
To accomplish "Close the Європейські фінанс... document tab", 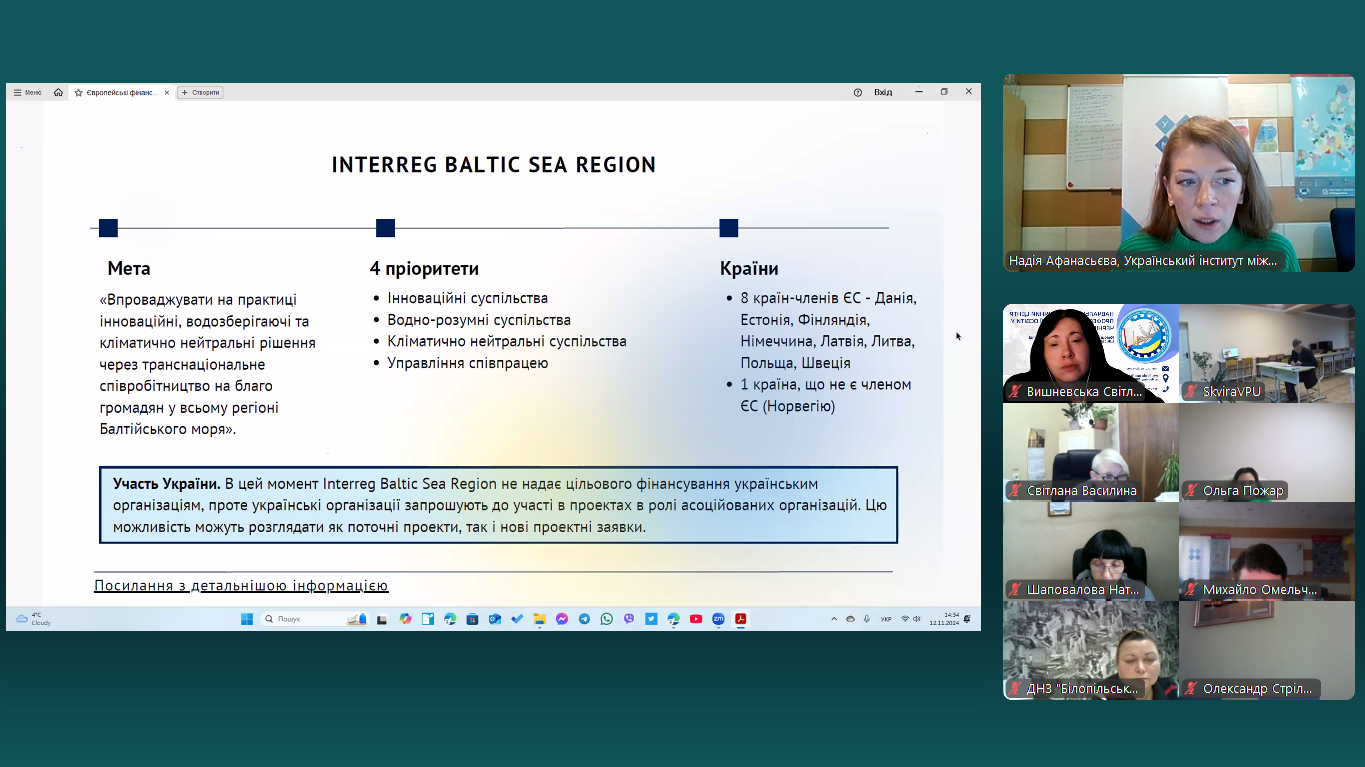I will click(x=166, y=92).
